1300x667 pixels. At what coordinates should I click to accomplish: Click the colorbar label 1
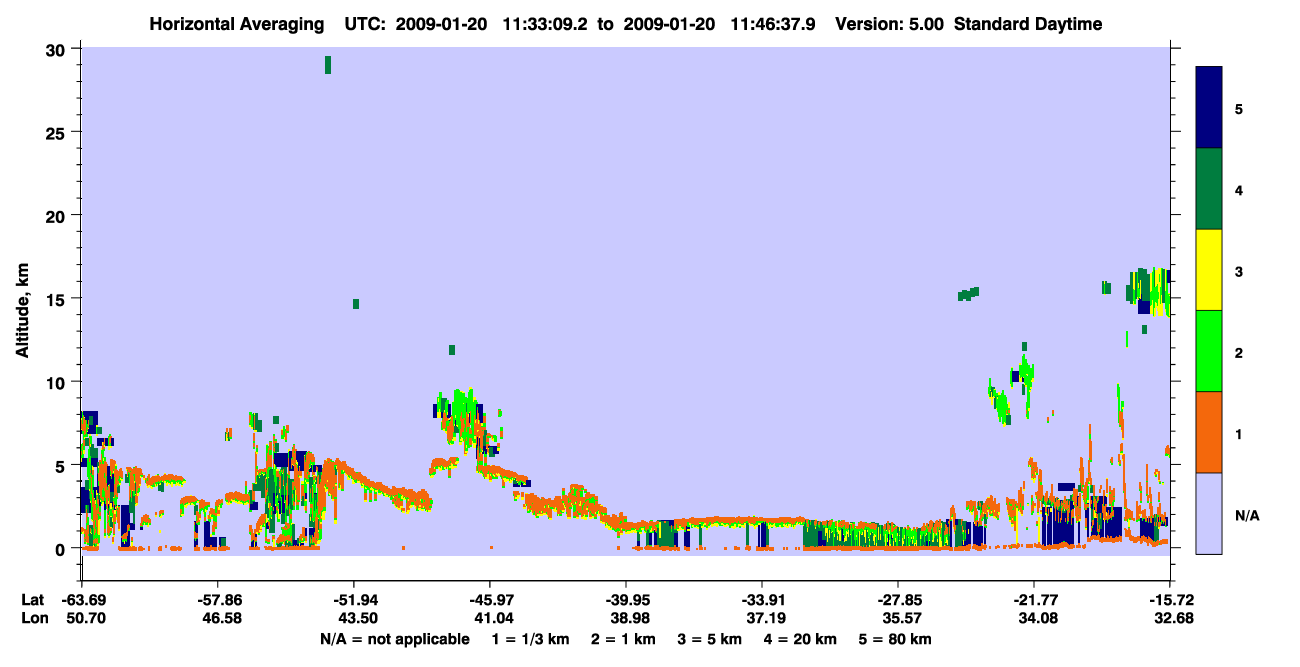point(1239,432)
